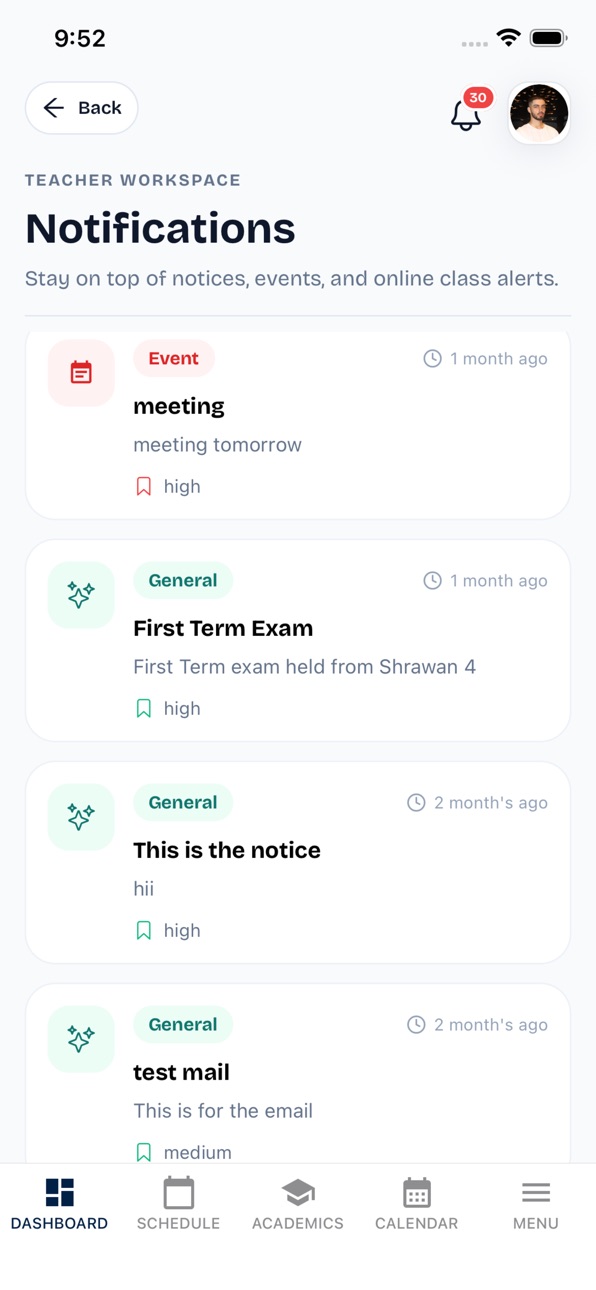The image size is (596, 1290).
Task: Go back using the Back button
Action: click(82, 108)
